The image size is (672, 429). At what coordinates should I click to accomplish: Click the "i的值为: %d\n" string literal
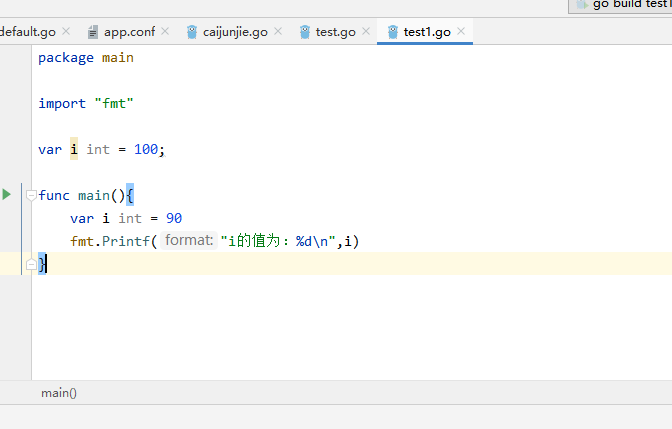coord(278,241)
